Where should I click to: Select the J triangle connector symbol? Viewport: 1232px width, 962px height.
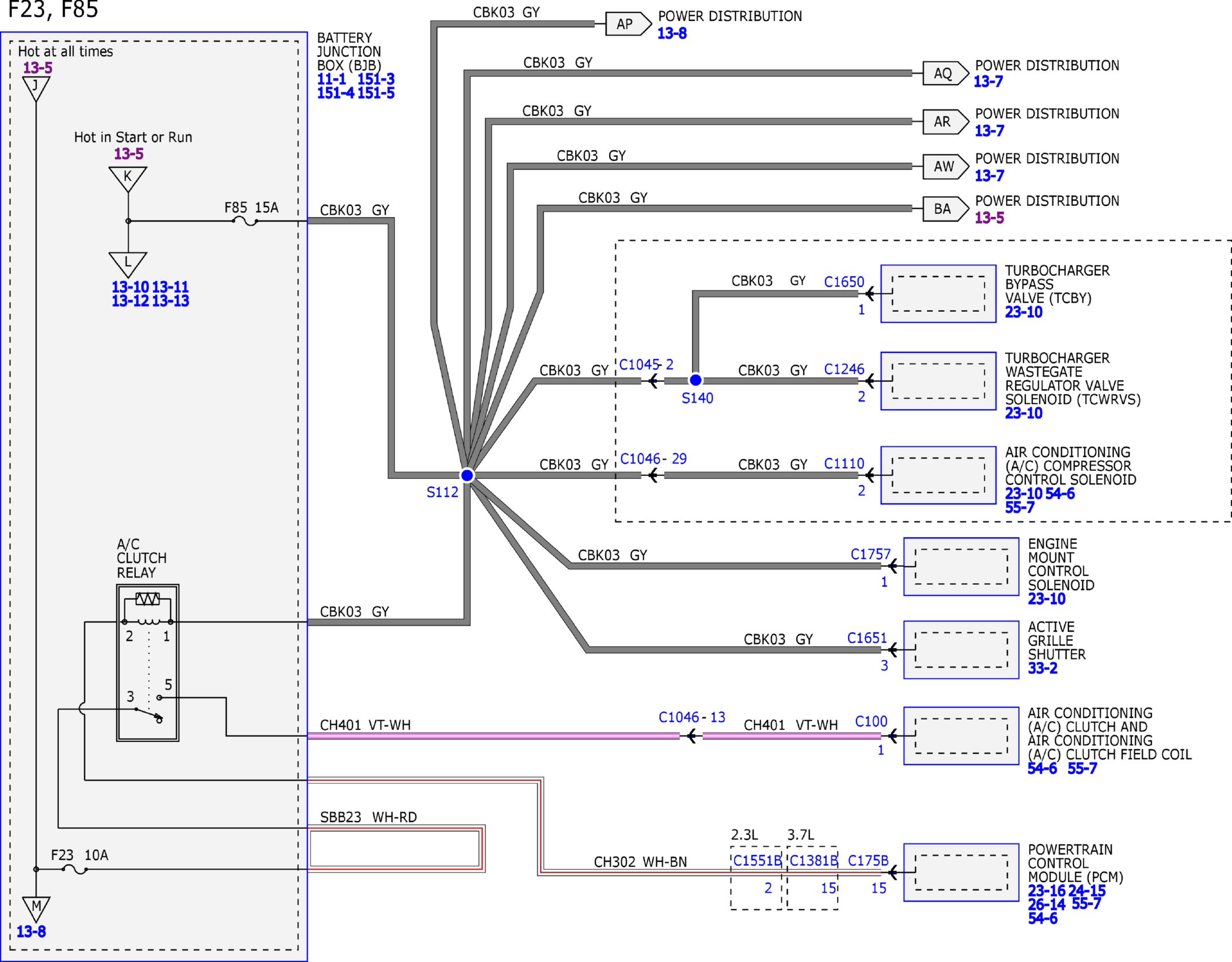click(36, 89)
